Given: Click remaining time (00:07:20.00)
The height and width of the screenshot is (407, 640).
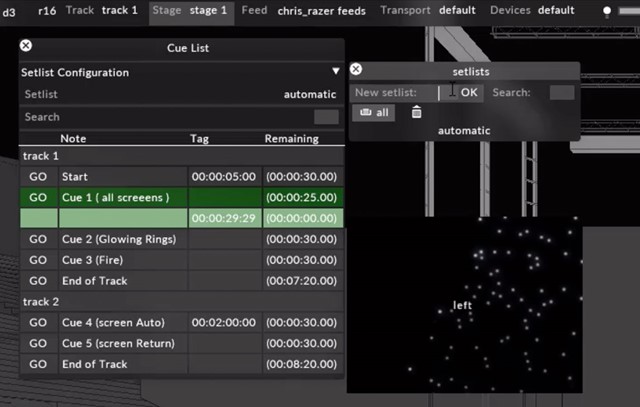Looking at the screenshot, I should (302, 281).
